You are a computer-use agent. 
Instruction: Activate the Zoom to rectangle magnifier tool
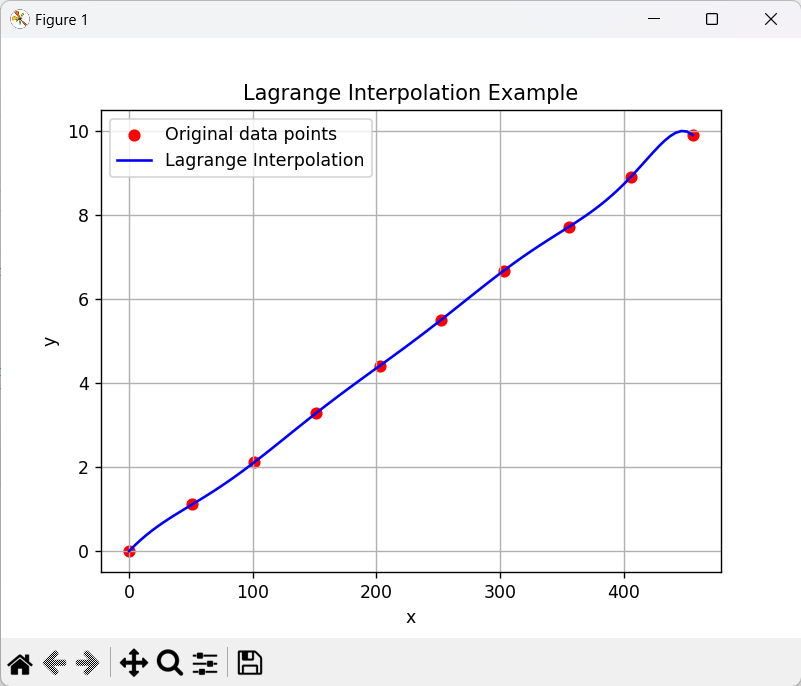coord(170,663)
